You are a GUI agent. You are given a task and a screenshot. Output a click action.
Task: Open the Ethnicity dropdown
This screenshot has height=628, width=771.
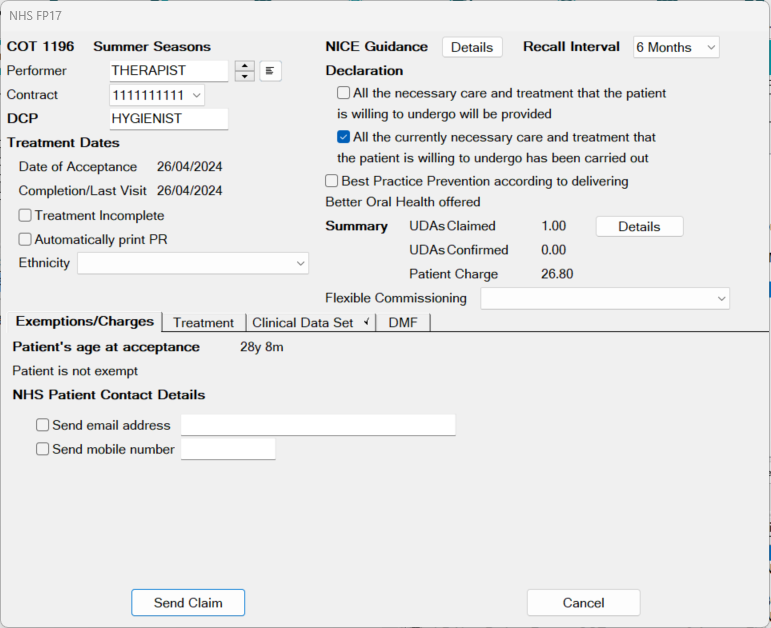(x=193, y=263)
